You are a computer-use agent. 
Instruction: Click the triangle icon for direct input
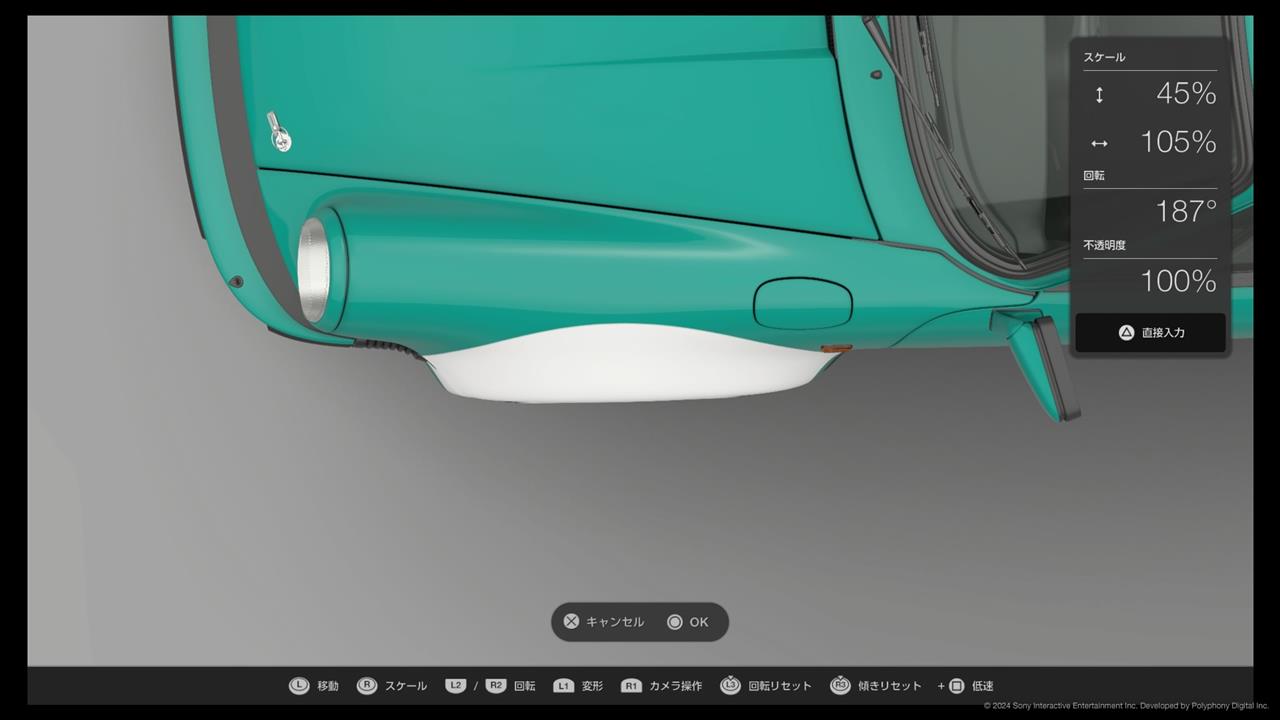pos(1126,333)
